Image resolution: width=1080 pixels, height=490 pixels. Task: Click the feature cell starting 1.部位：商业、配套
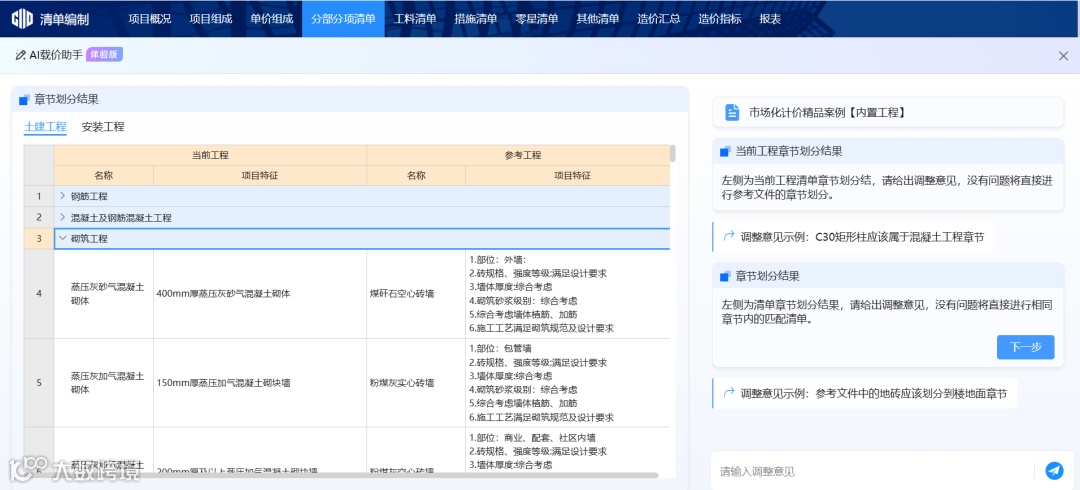568,451
